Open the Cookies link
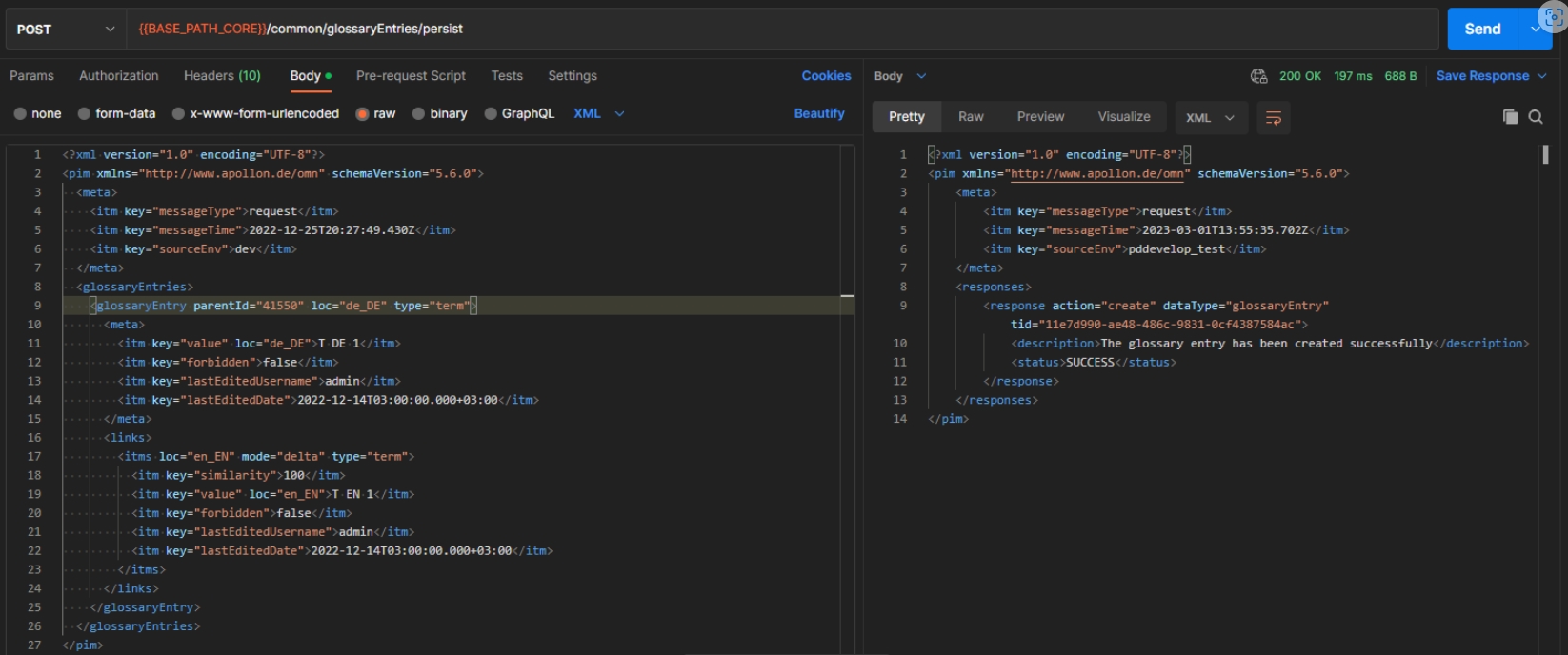 tap(826, 76)
